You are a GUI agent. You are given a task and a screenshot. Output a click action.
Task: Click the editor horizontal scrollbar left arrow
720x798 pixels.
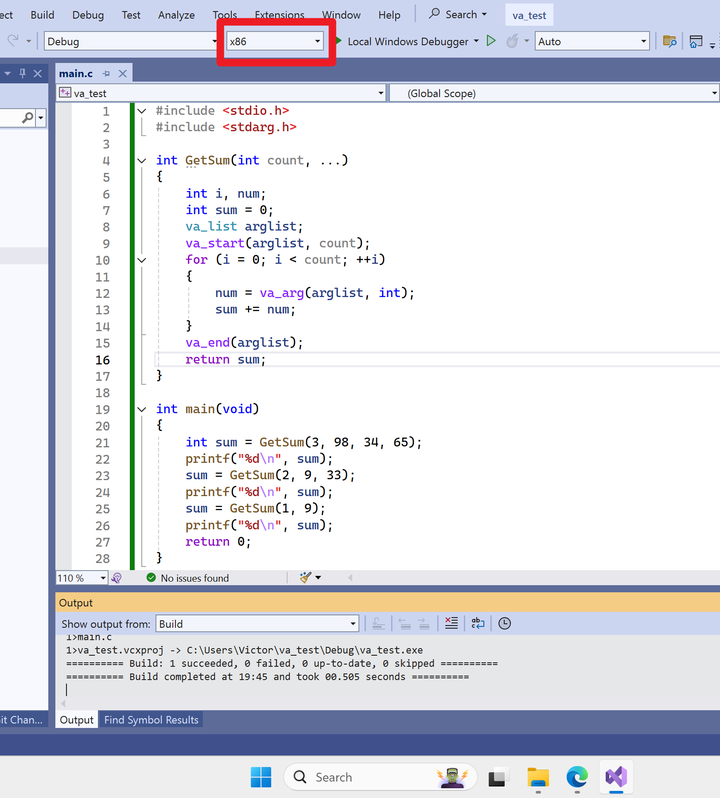point(350,577)
